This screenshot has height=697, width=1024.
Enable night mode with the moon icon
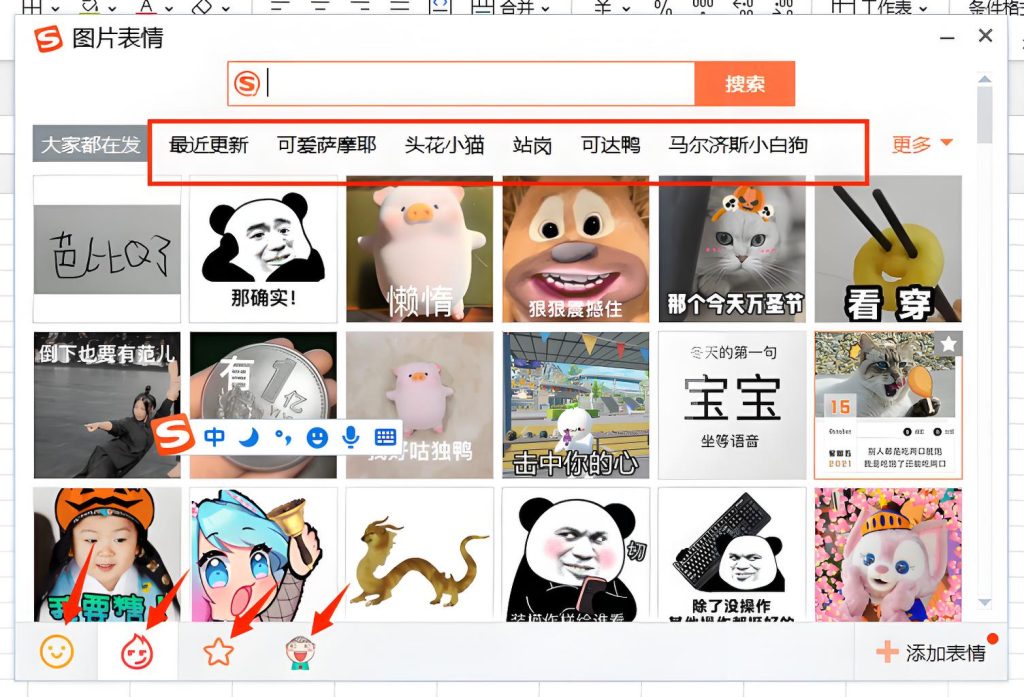coord(248,437)
